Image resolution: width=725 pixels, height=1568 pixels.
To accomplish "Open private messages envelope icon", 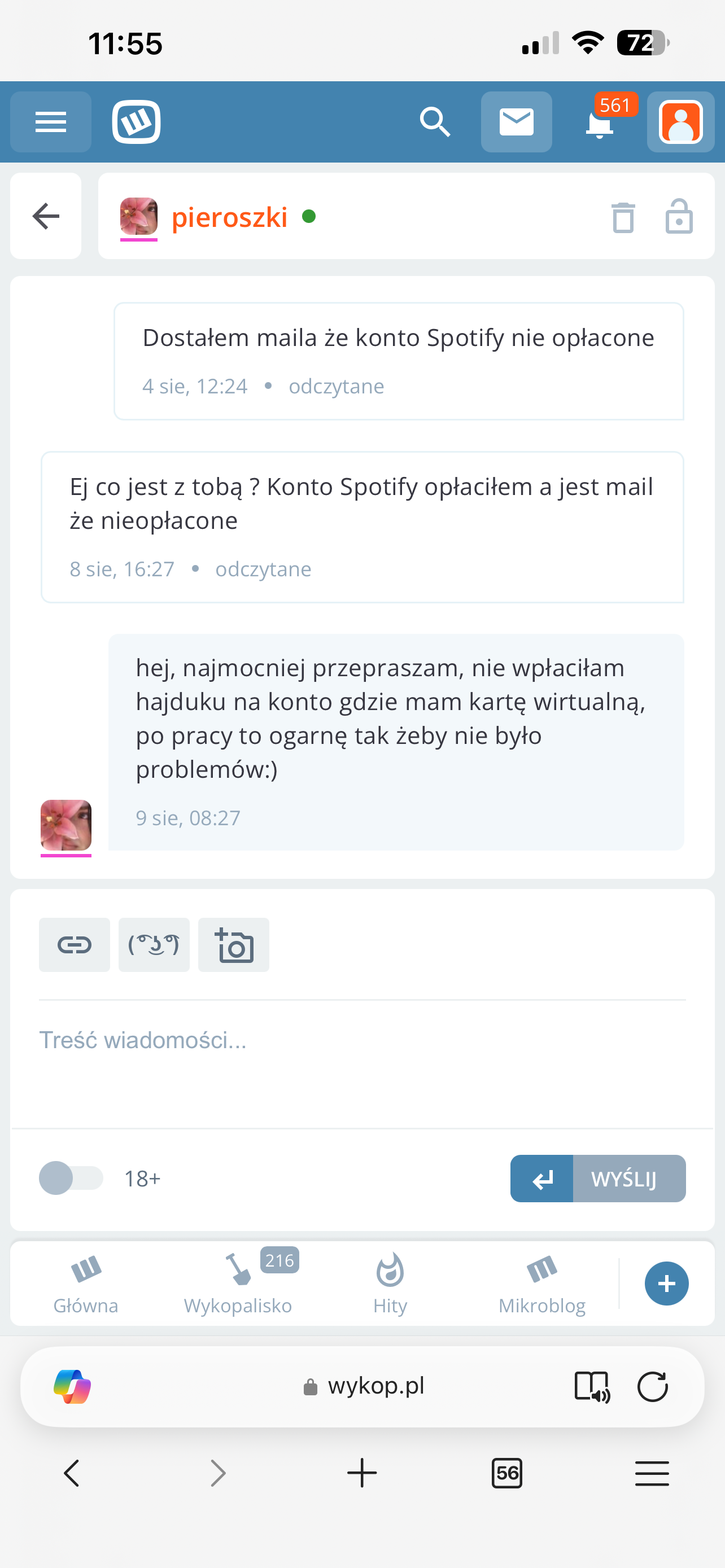I will click(x=516, y=122).
